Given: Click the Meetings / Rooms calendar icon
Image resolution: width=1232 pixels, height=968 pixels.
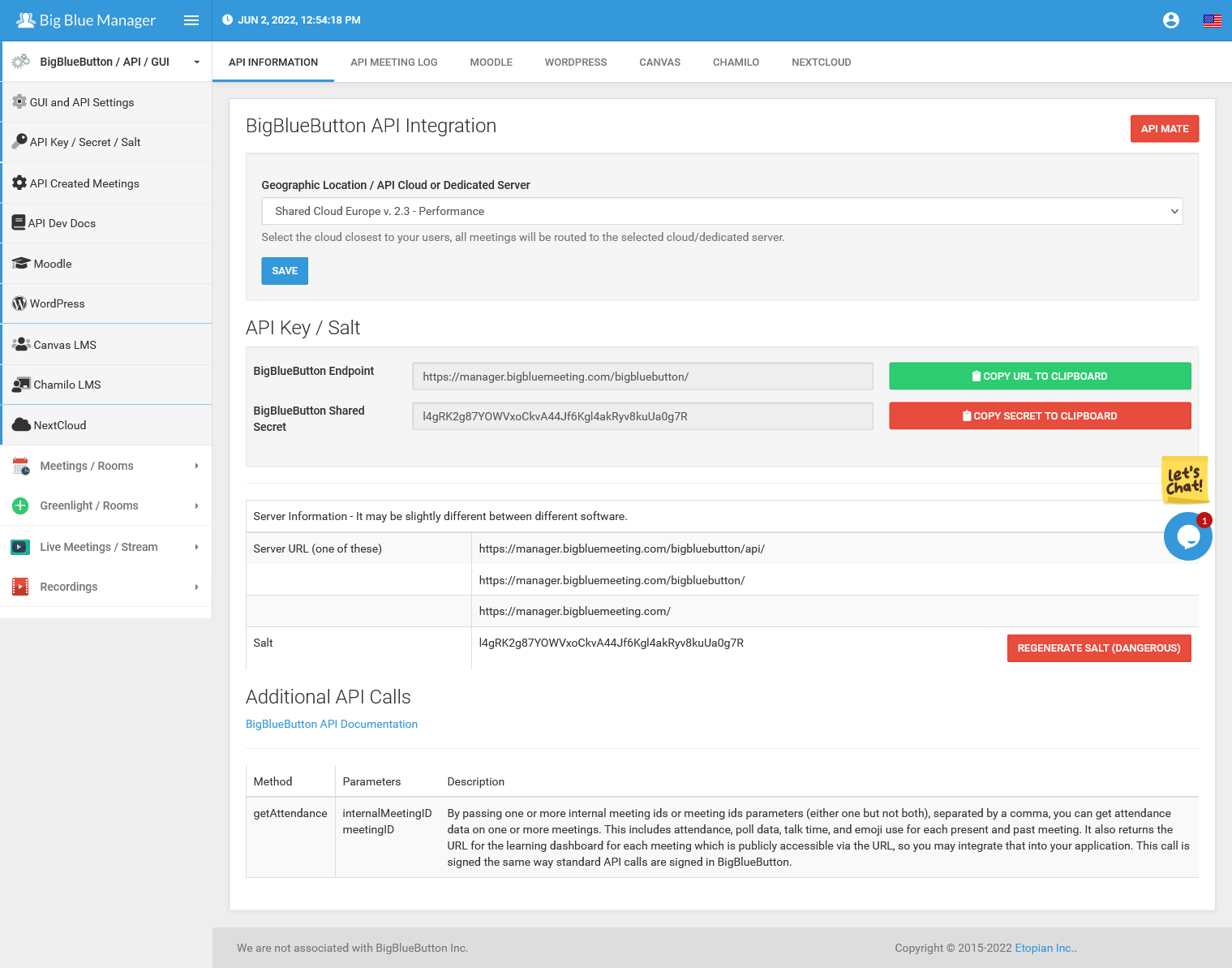Looking at the screenshot, I should [x=21, y=466].
